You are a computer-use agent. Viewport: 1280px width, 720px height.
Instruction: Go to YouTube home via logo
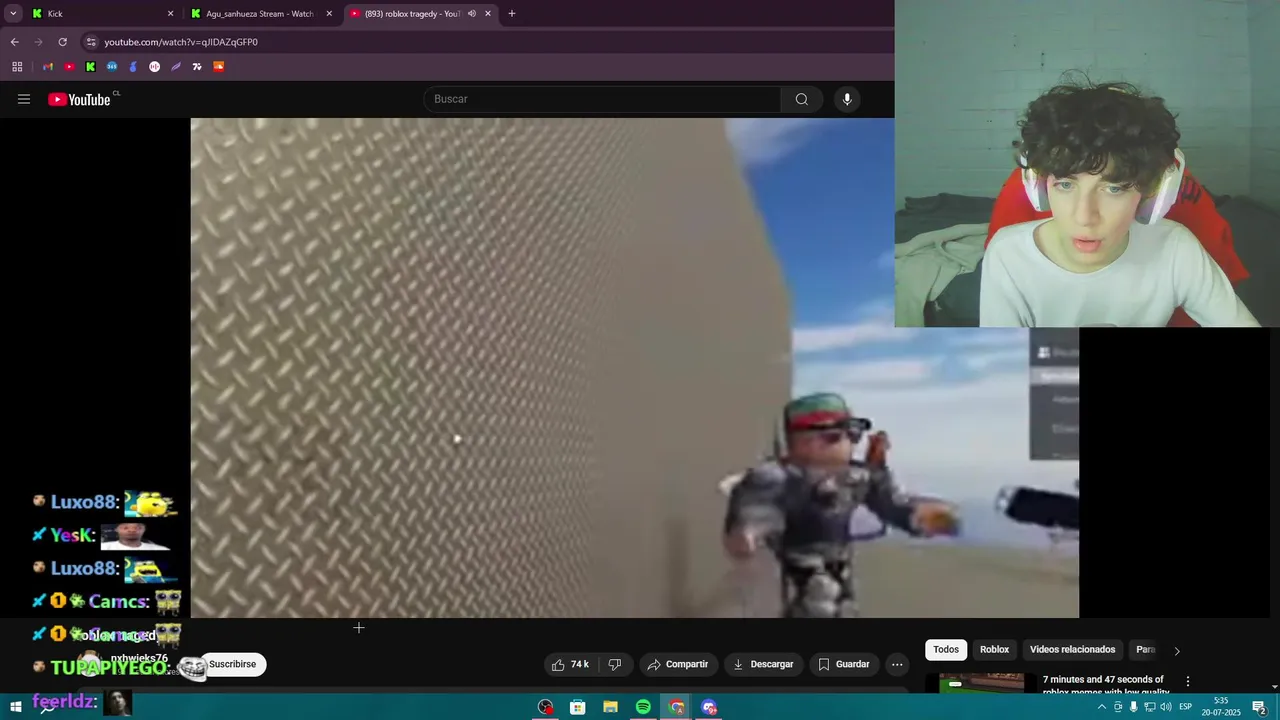point(79,99)
